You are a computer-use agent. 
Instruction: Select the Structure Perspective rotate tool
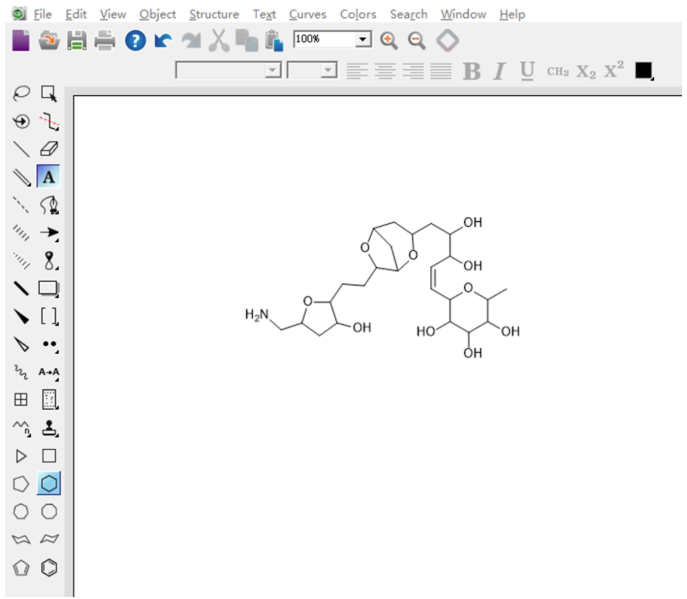click(21, 121)
